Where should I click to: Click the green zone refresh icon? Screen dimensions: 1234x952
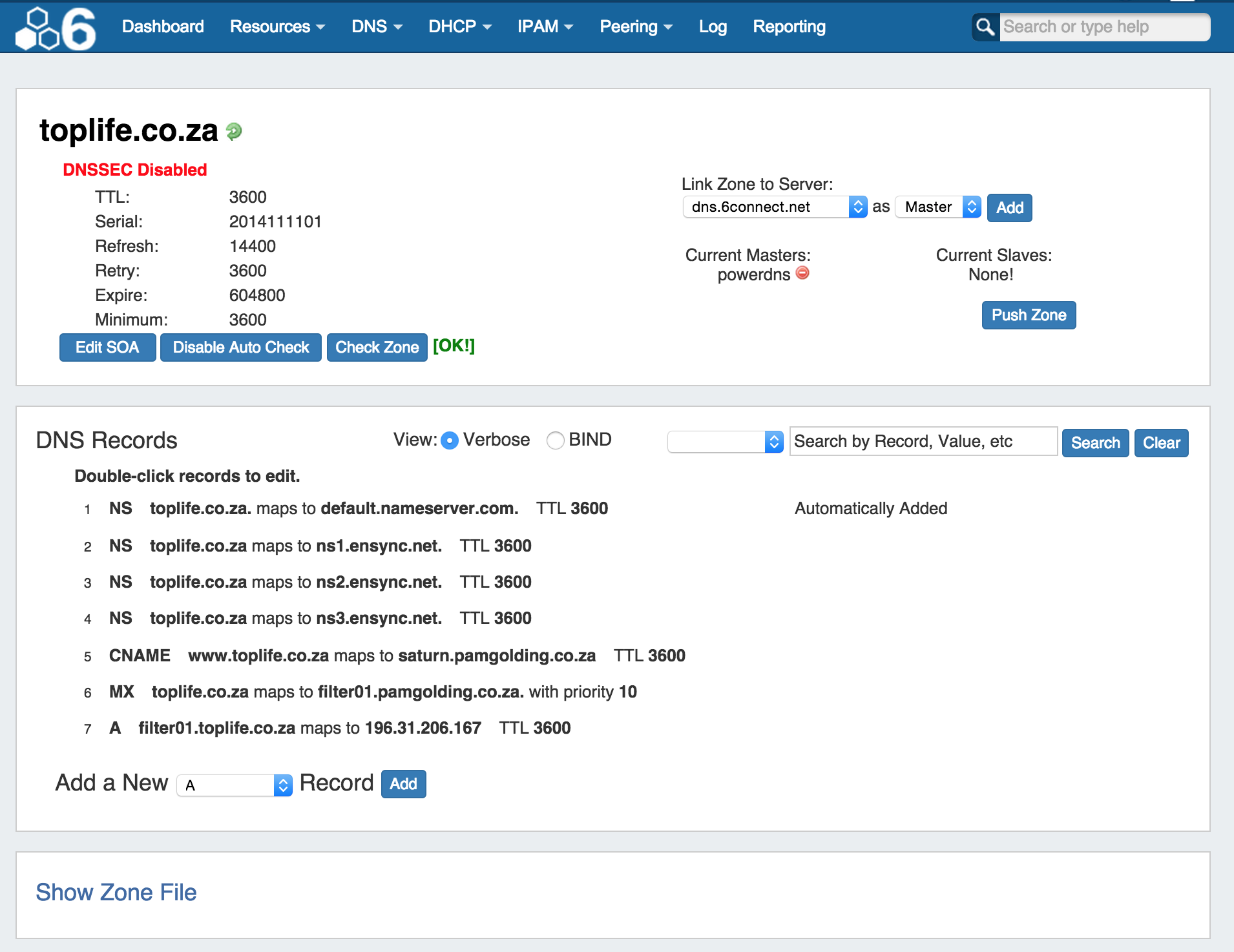234,132
